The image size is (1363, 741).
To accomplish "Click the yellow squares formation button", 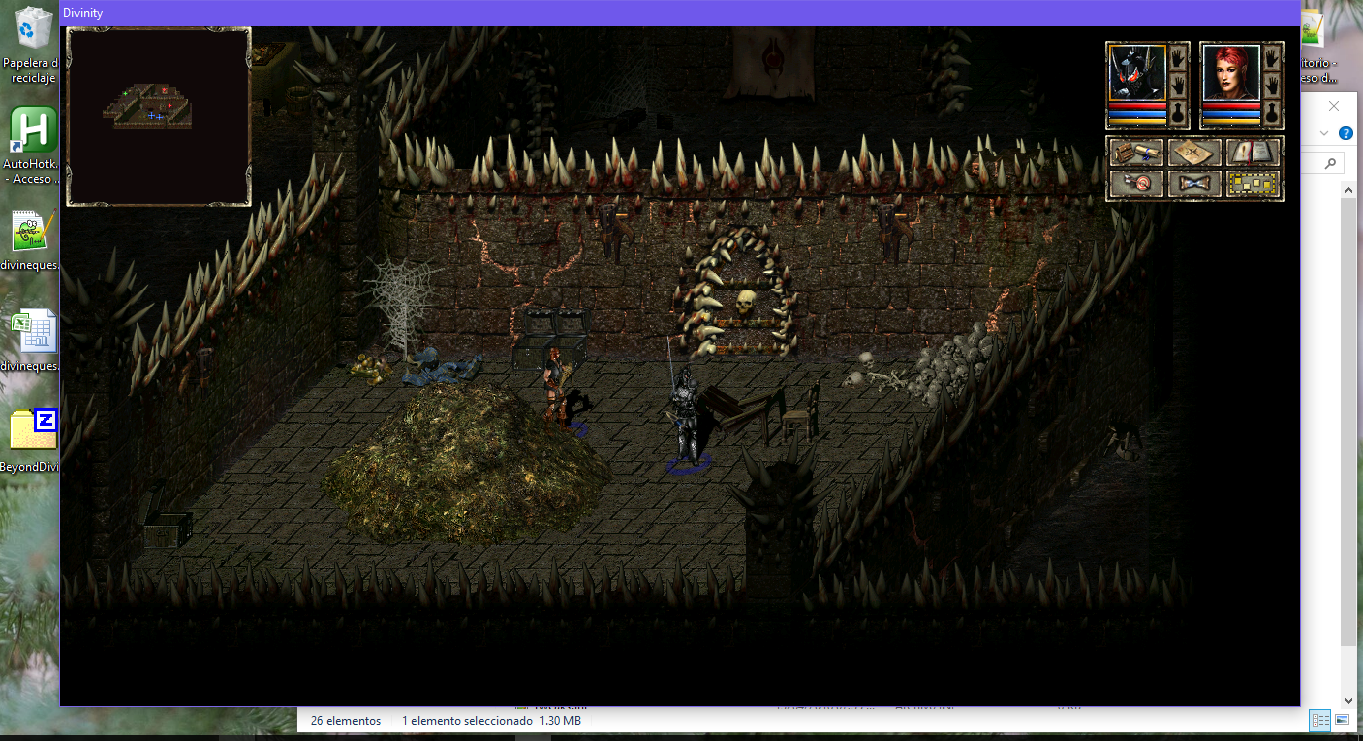I will pyautogui.click(x=1253, y=184).
